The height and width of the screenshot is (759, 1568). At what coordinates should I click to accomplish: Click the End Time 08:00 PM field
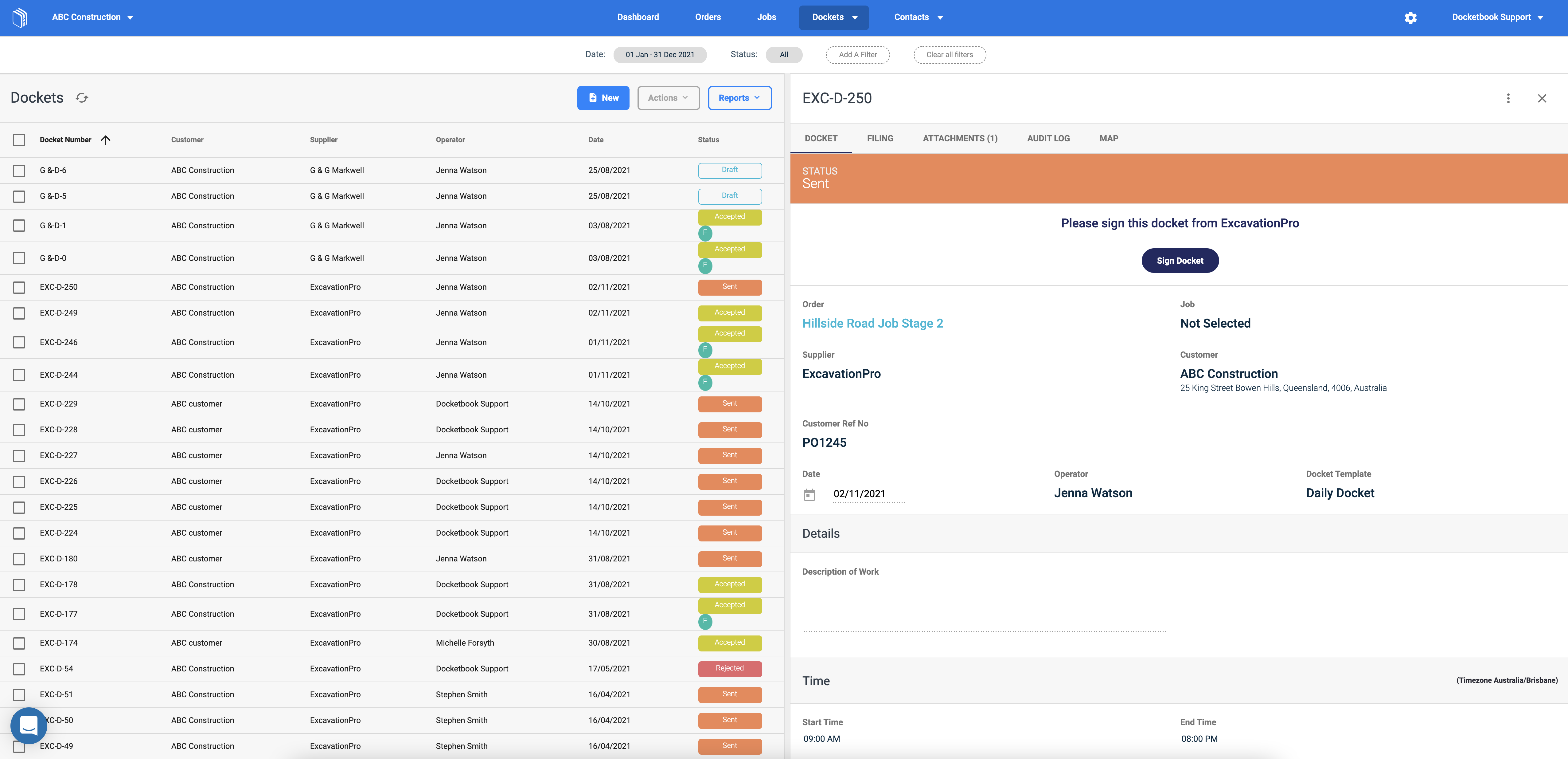coord(1199,738)
